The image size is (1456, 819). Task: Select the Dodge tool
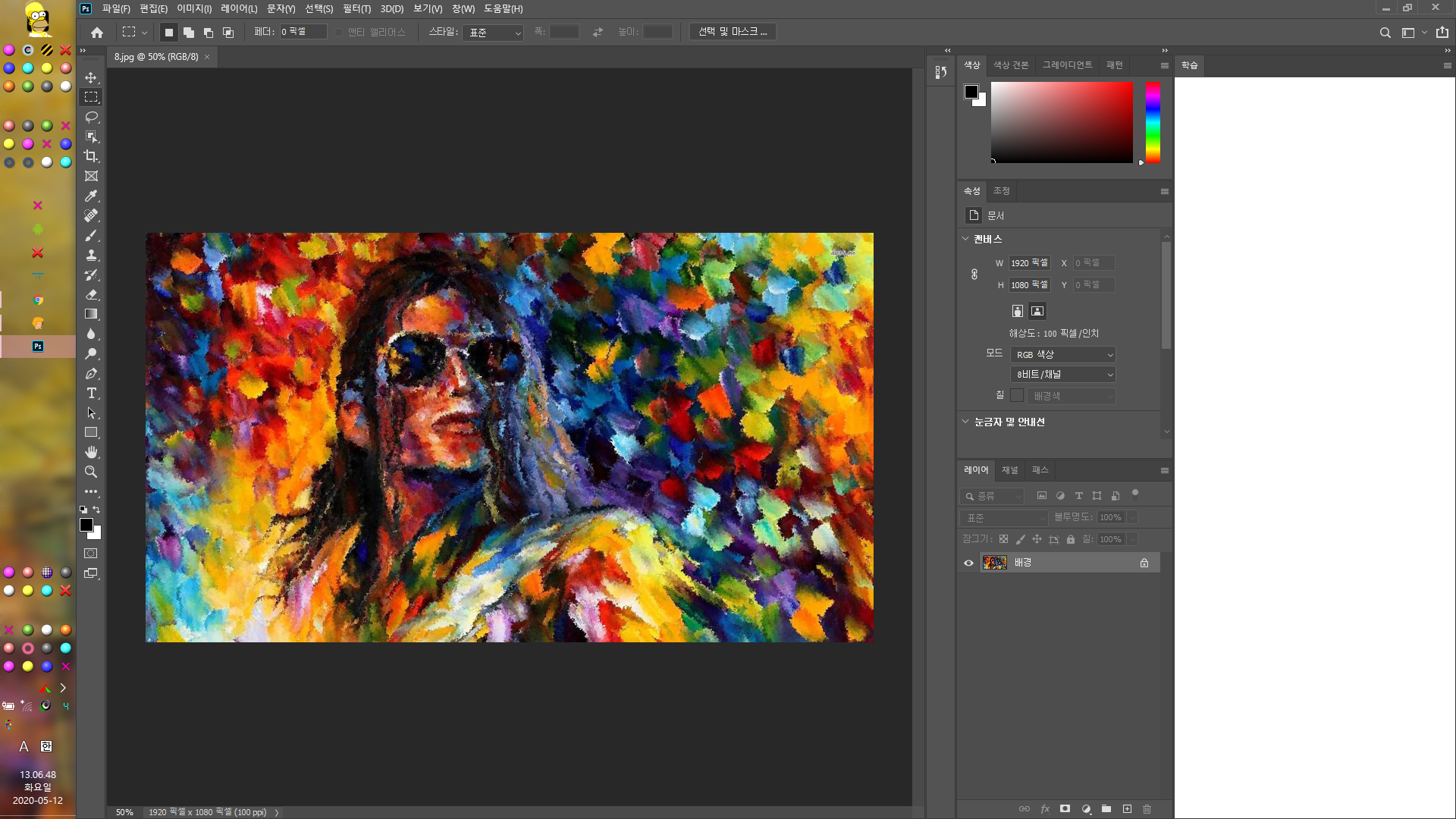pos(91,353)
